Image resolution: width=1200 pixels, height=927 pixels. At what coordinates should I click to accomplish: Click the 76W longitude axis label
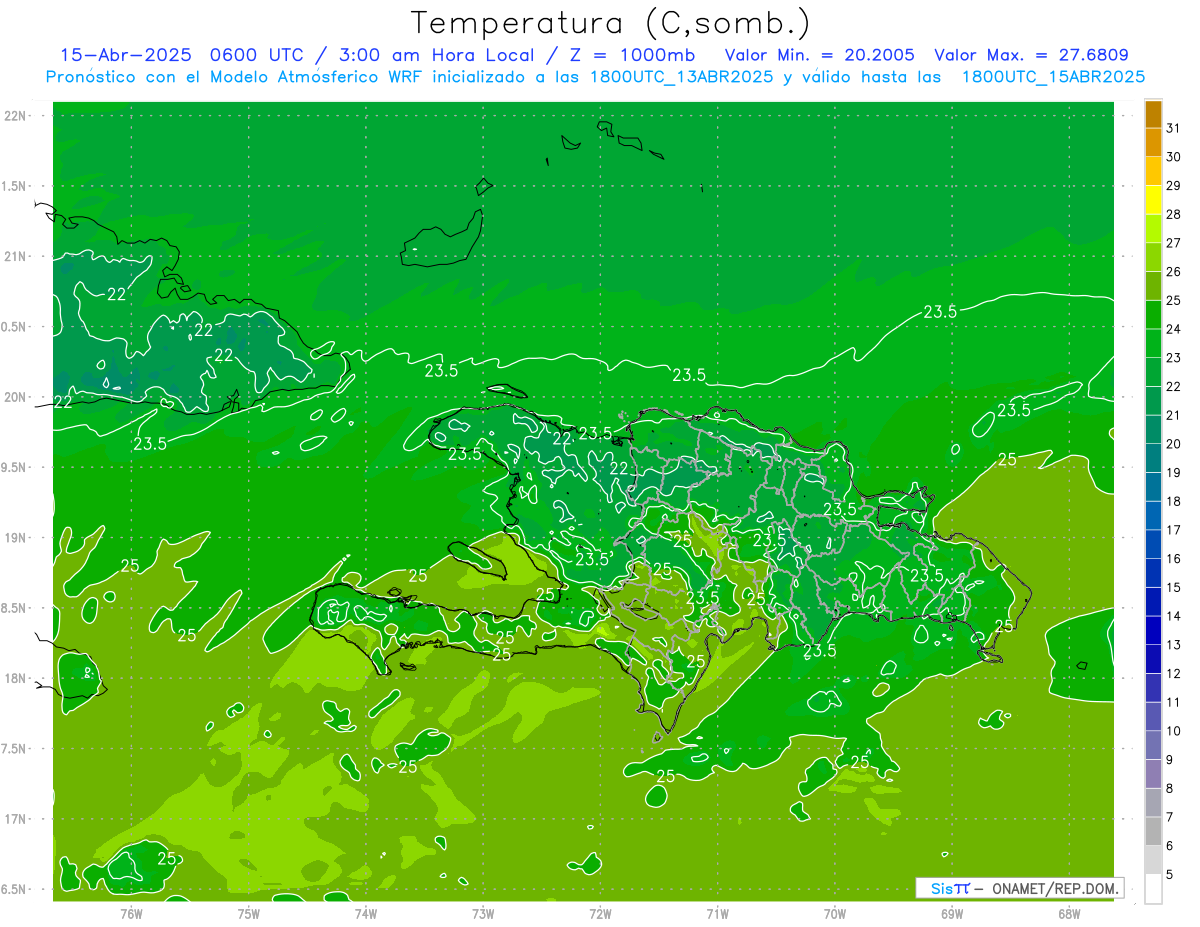pyautogui.click(x=131, y=913)
